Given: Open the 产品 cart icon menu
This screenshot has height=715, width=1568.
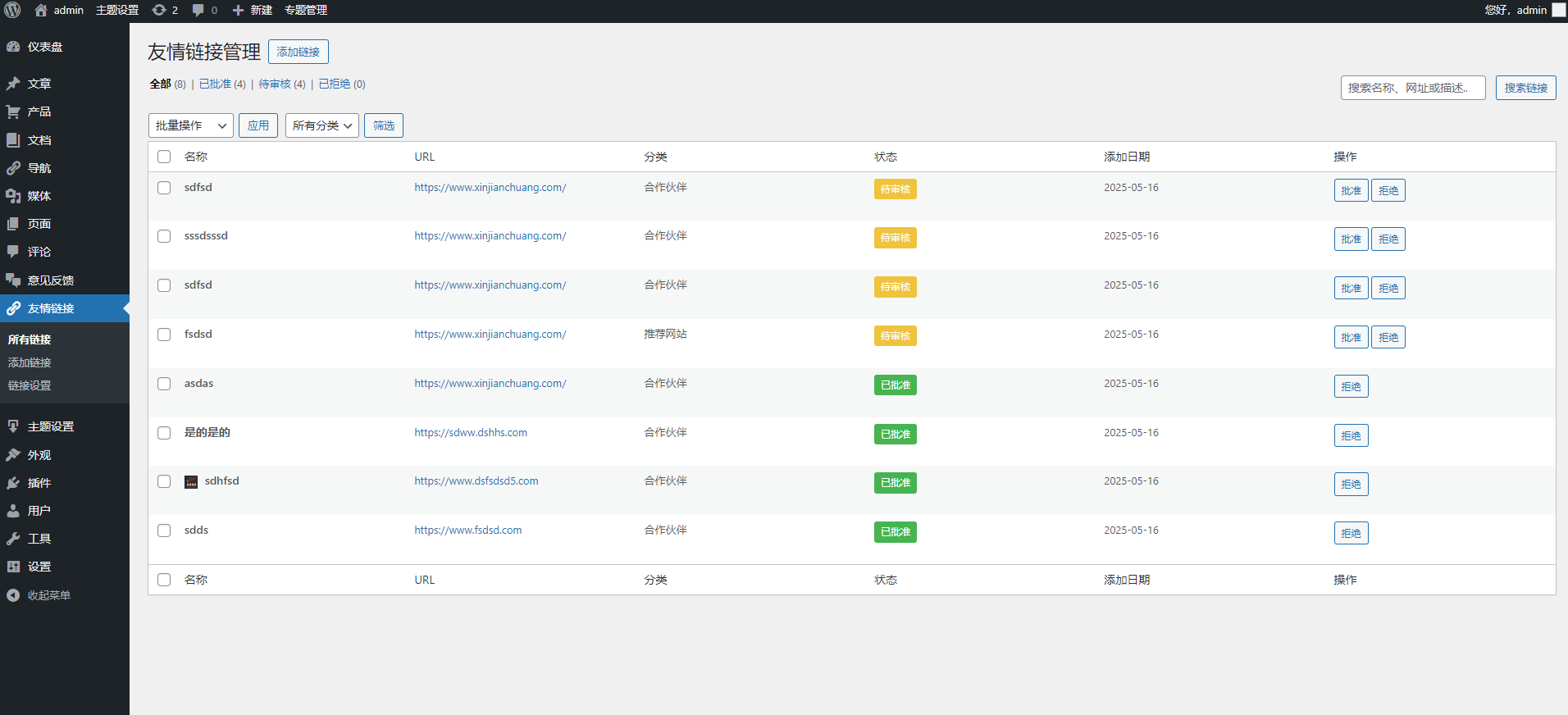Looking at the screenshot, I should point(14,112).
